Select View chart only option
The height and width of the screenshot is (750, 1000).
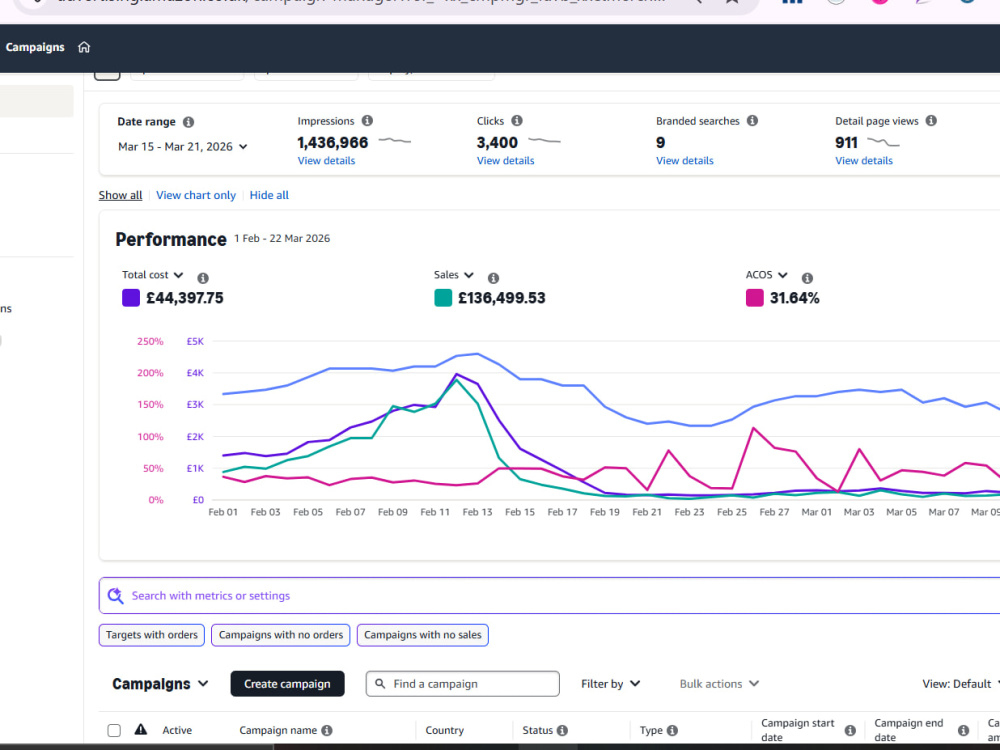pos(196,195)
